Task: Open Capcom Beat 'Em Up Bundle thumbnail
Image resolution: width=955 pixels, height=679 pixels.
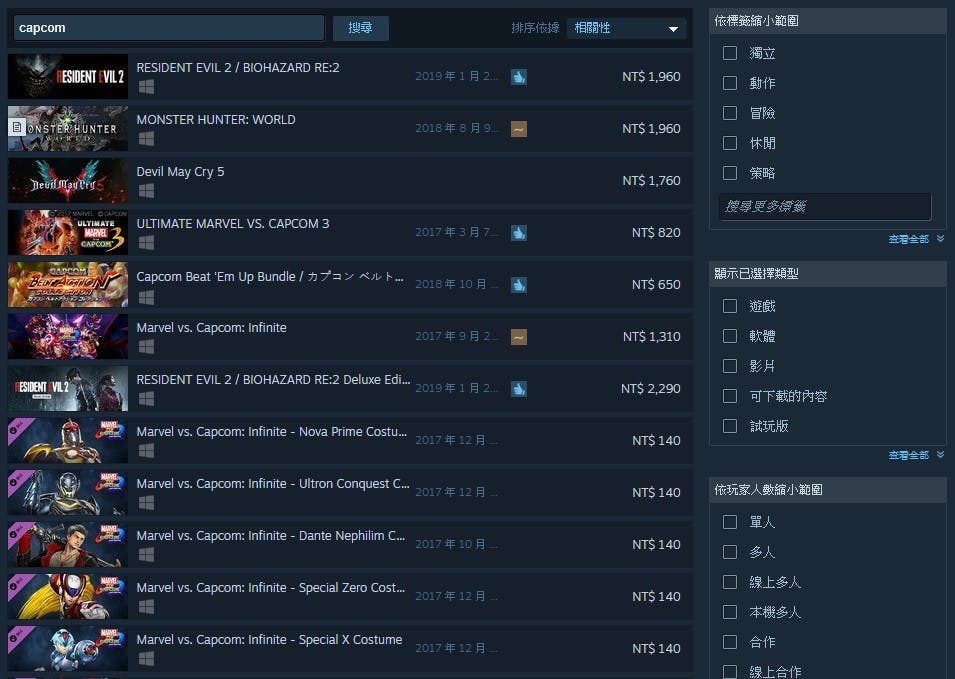Action: (68, 284)
